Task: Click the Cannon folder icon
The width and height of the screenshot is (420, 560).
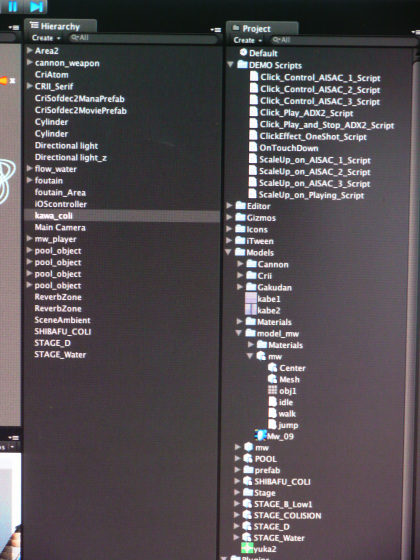Action: 251,264
